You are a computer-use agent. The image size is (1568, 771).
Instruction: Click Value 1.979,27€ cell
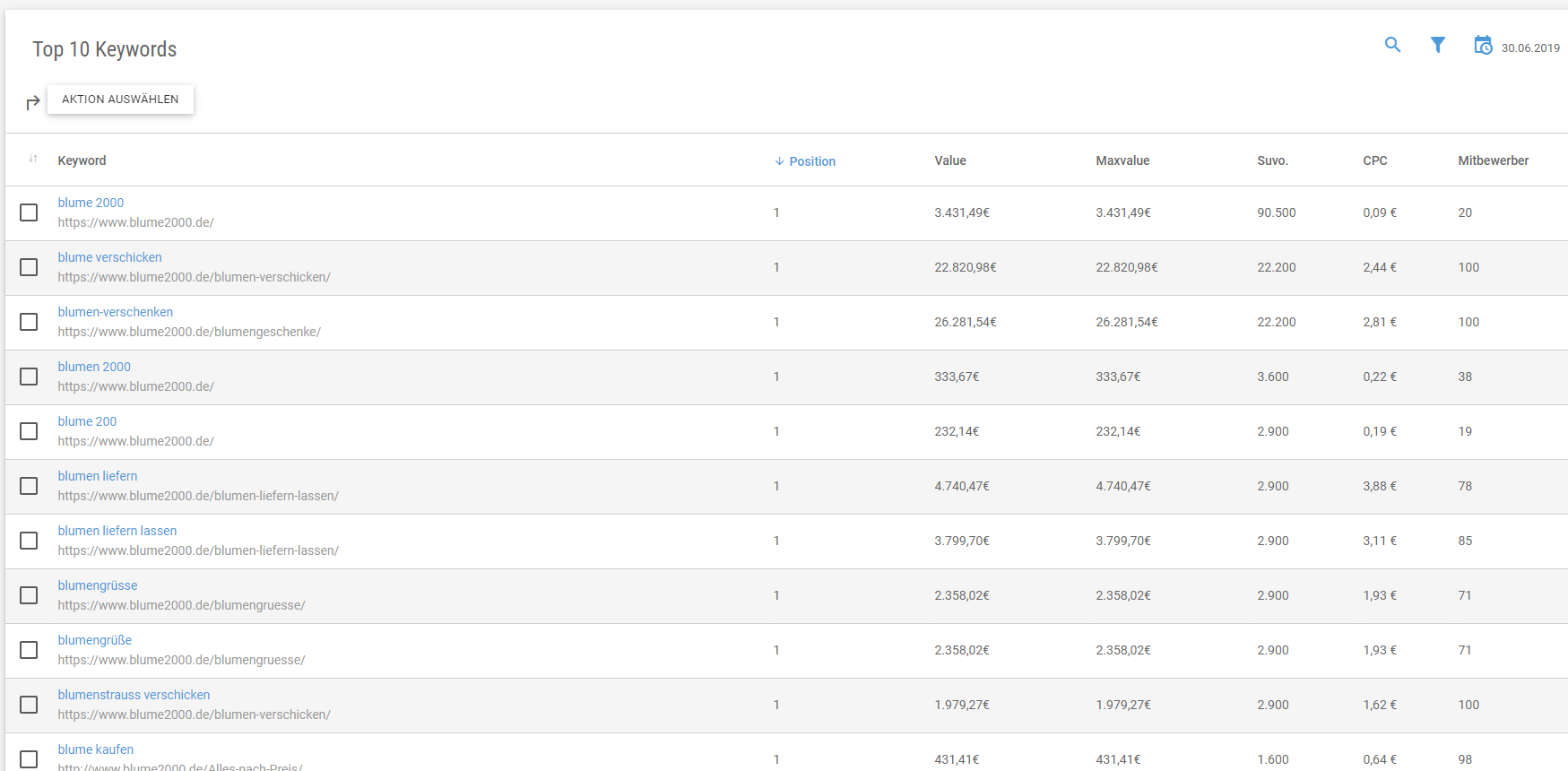point(962,705)
